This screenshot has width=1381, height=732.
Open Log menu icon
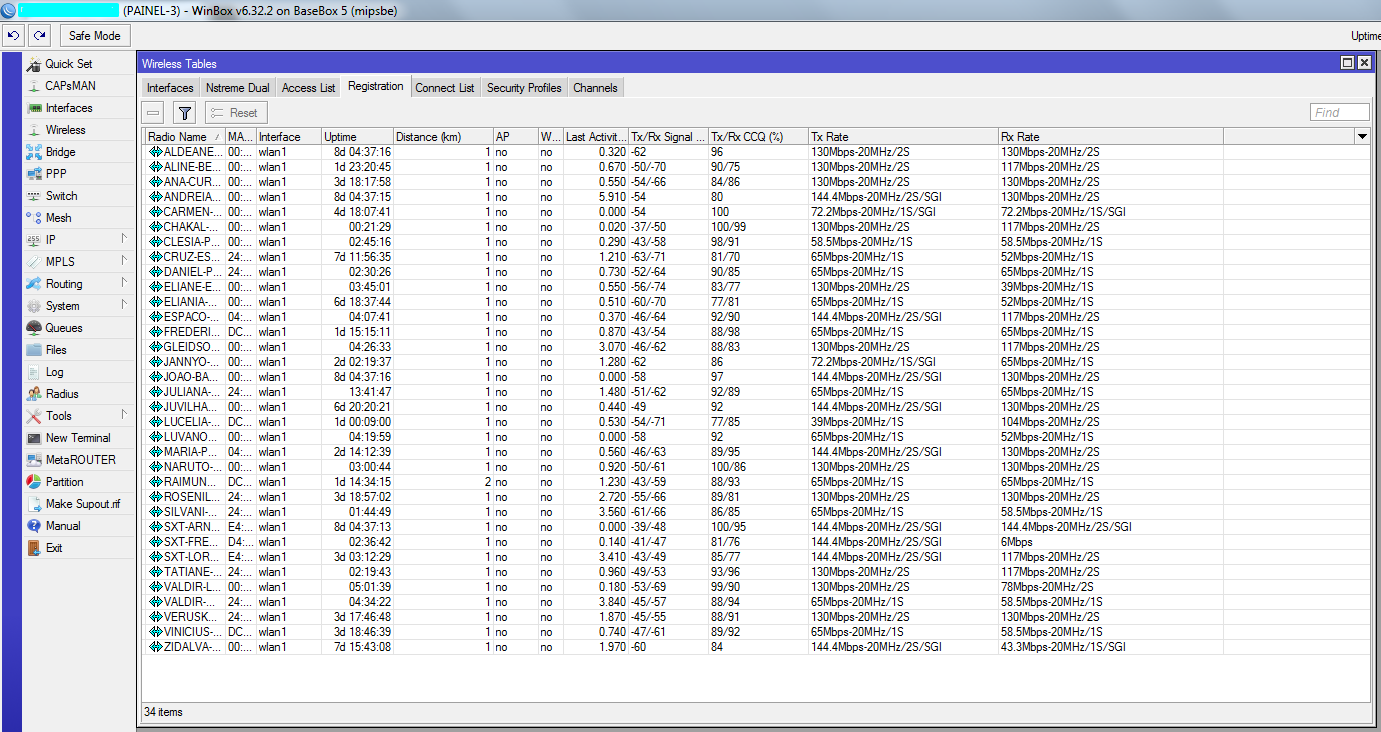tap(34, 372)
